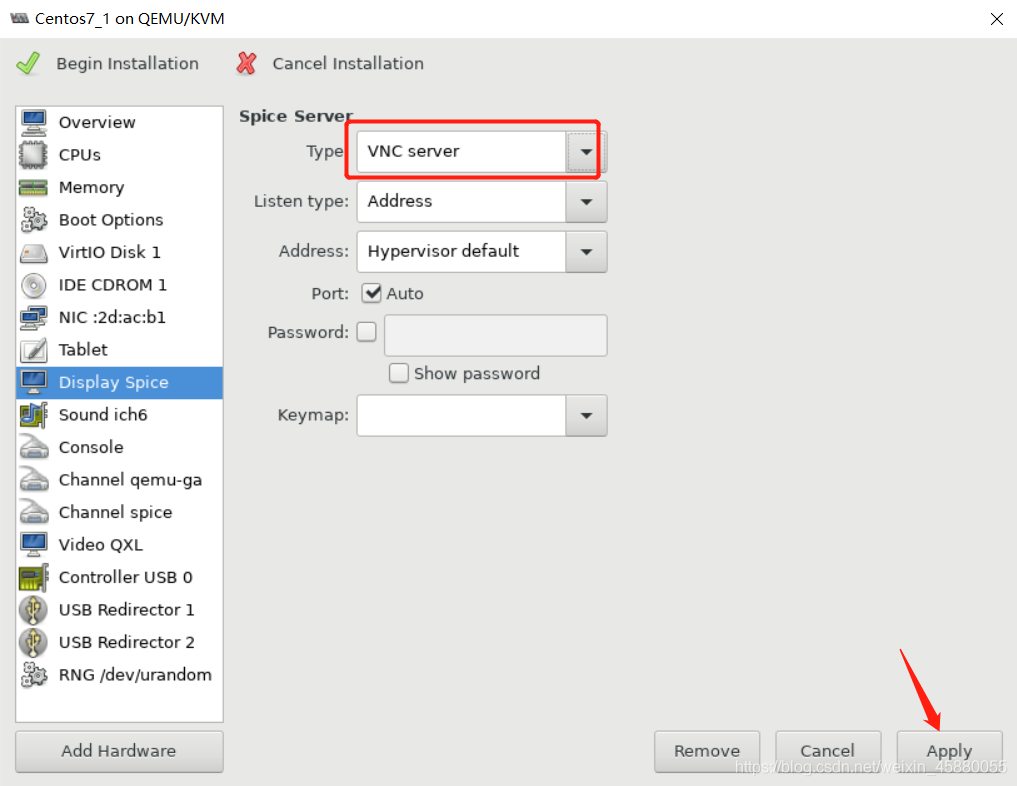The height and width of the screenshot is (786, 1017).
Task: Click the Add Hardware button
Action: [119, 751]
